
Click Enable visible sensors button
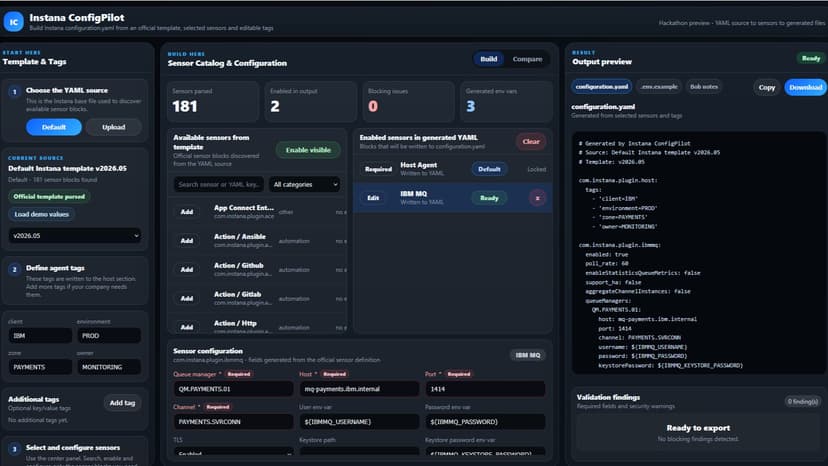(x=308, y=150)
